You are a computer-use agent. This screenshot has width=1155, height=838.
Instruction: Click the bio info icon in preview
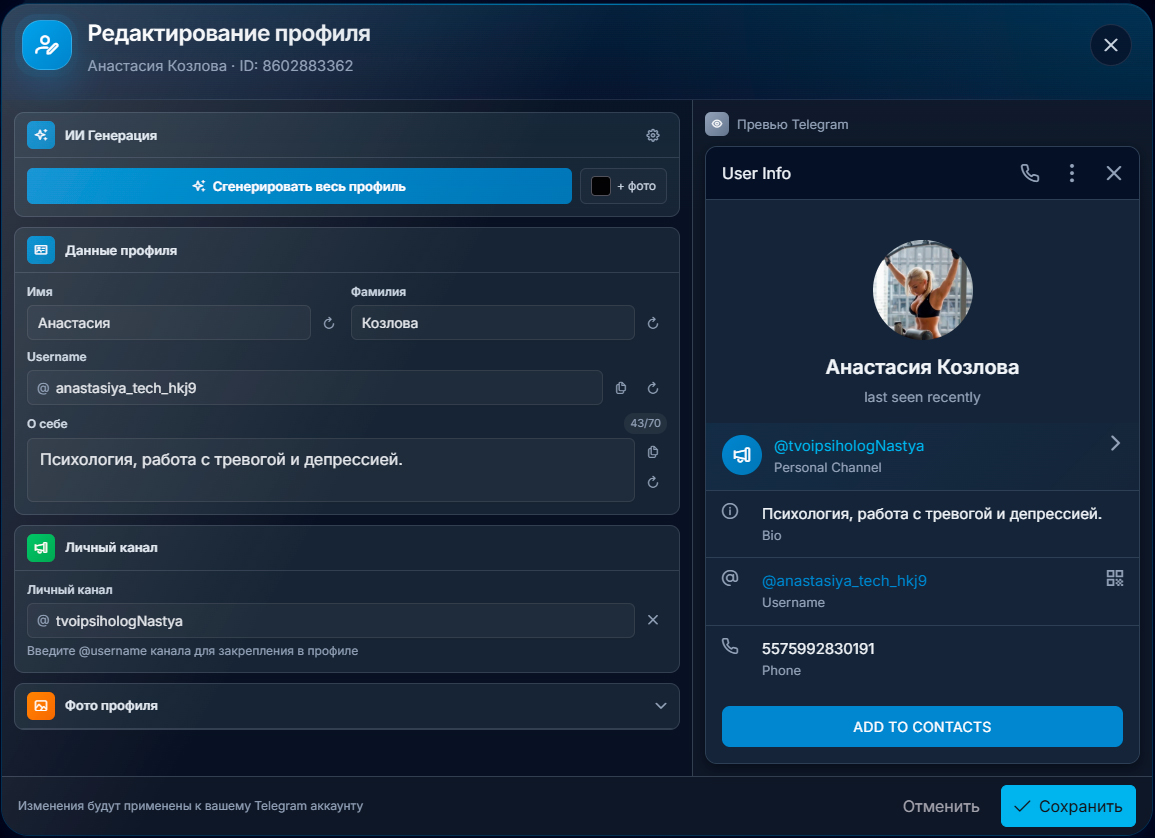(730, 511)
